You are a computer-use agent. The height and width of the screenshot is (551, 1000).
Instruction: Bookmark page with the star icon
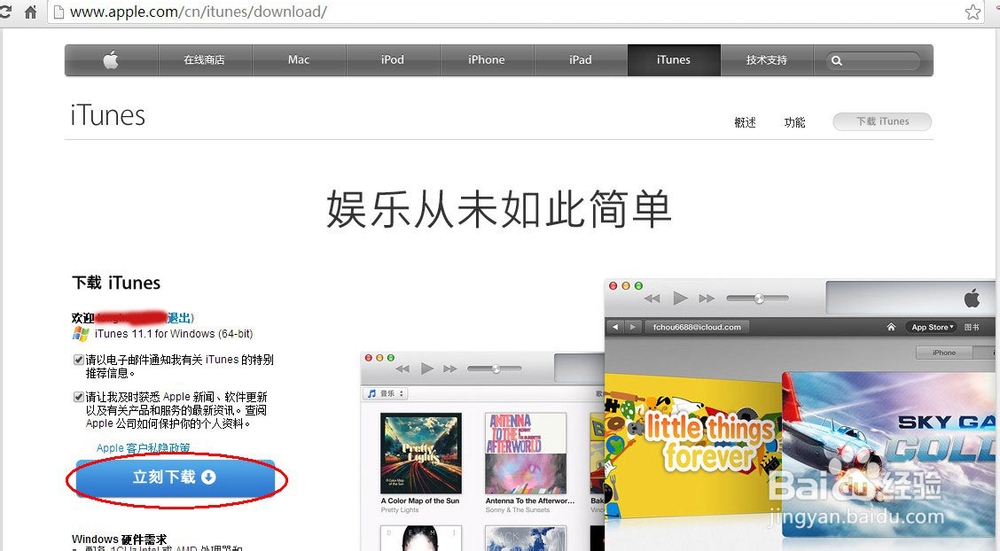(973, 11)
